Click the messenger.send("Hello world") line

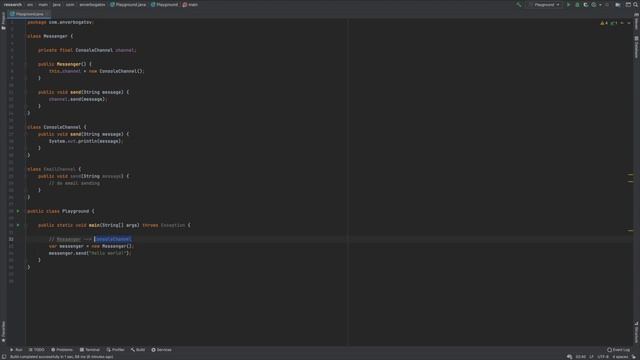coord(90,253)
